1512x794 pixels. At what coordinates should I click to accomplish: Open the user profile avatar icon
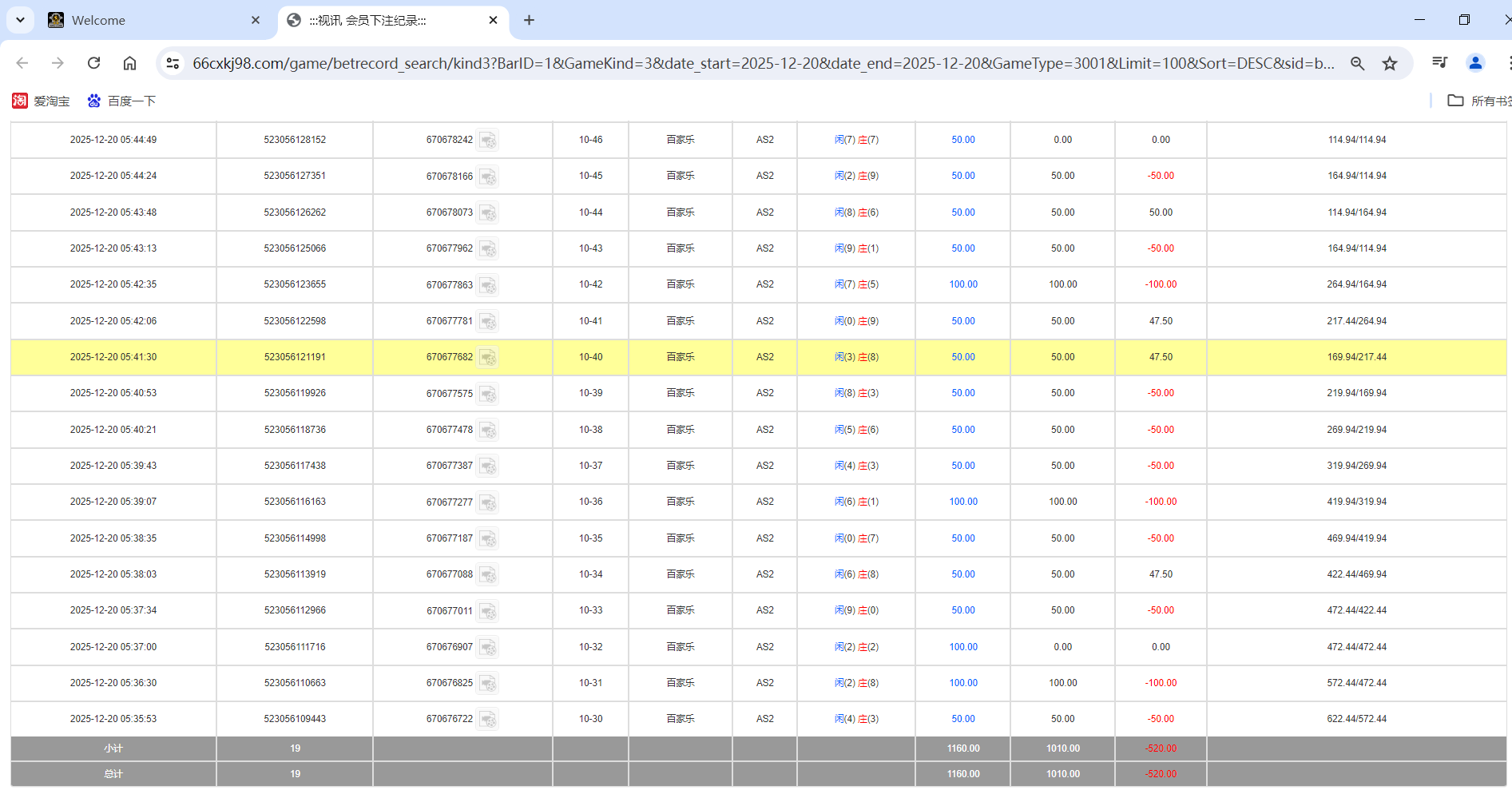1475,63
